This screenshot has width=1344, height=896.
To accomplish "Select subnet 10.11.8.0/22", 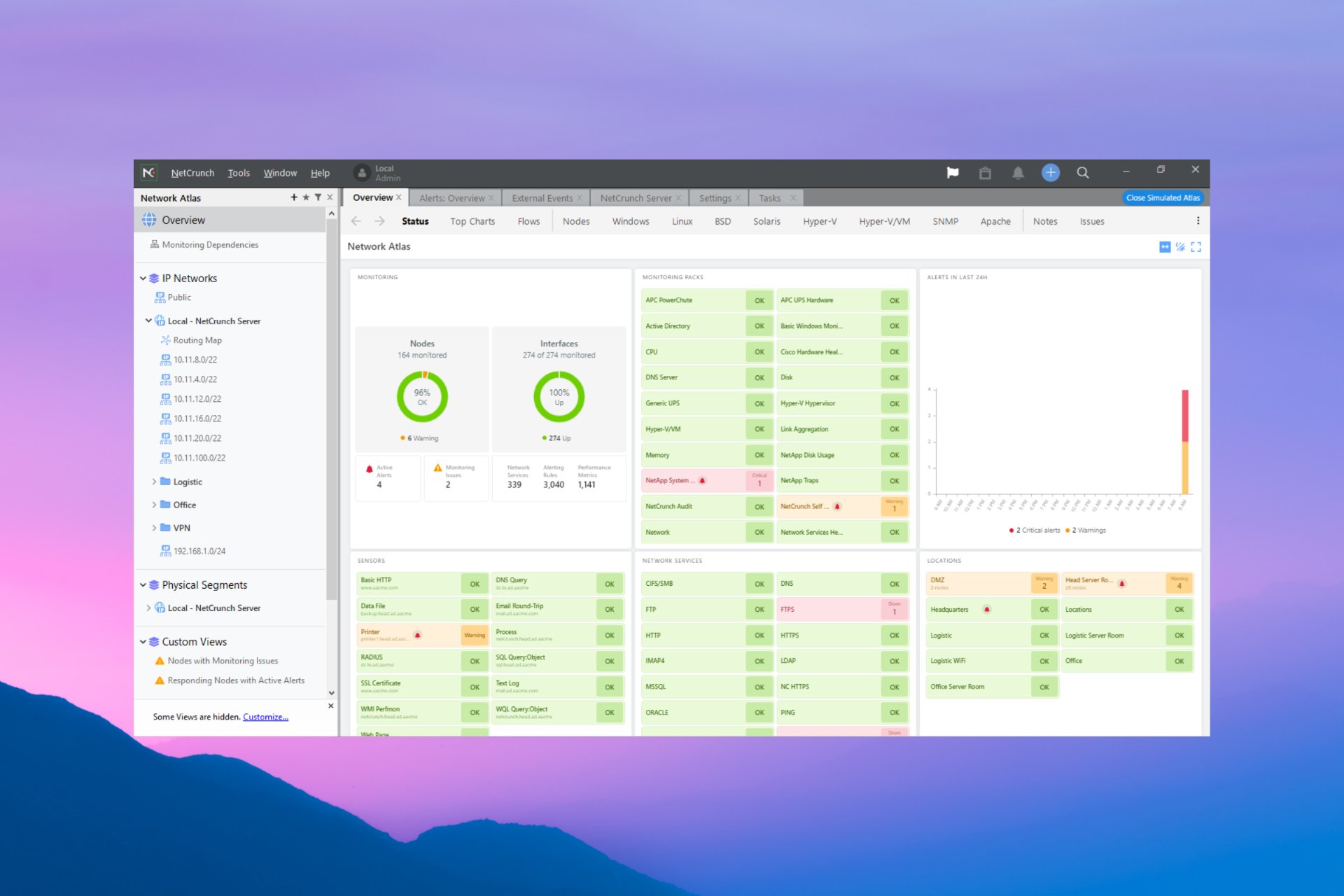I will (195, 360).
